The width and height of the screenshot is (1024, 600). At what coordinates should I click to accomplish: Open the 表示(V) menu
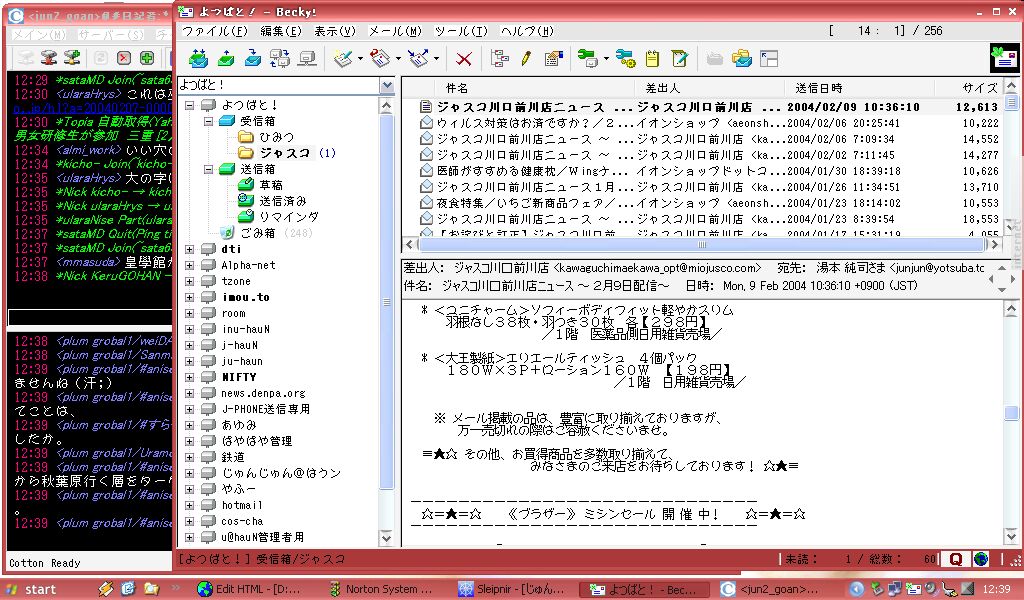(x=335, y=31)
